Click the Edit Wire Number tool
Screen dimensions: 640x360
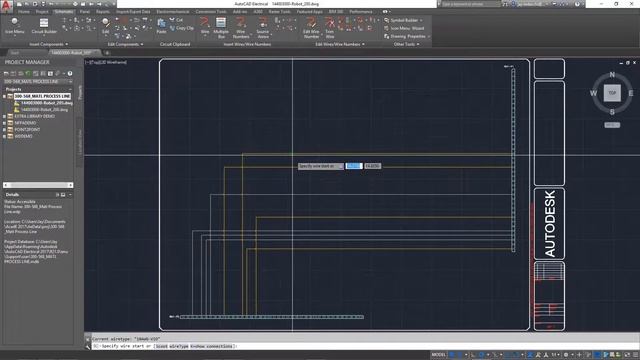311,27
